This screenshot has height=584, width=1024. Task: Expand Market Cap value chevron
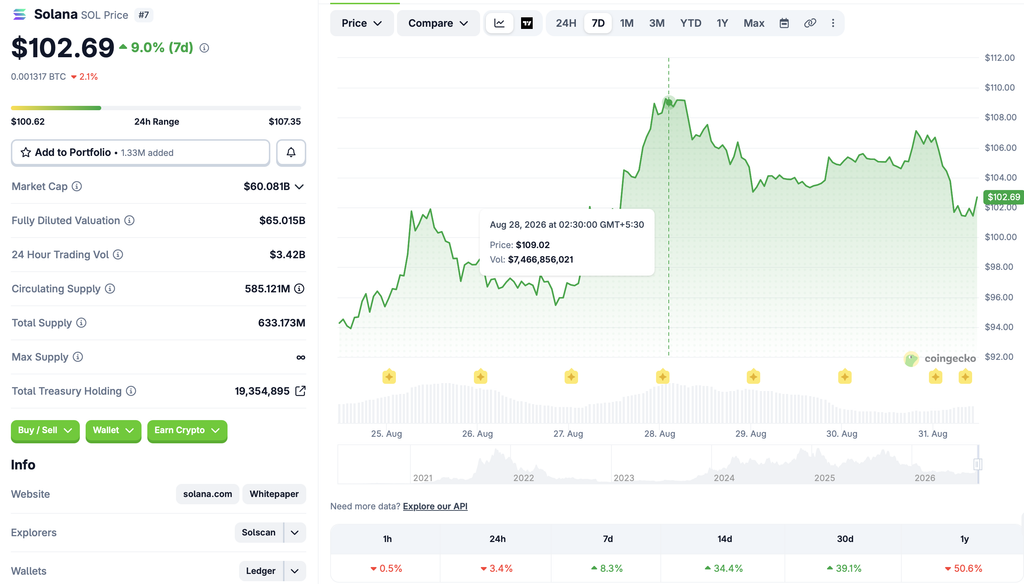click(x=299, y=187)
